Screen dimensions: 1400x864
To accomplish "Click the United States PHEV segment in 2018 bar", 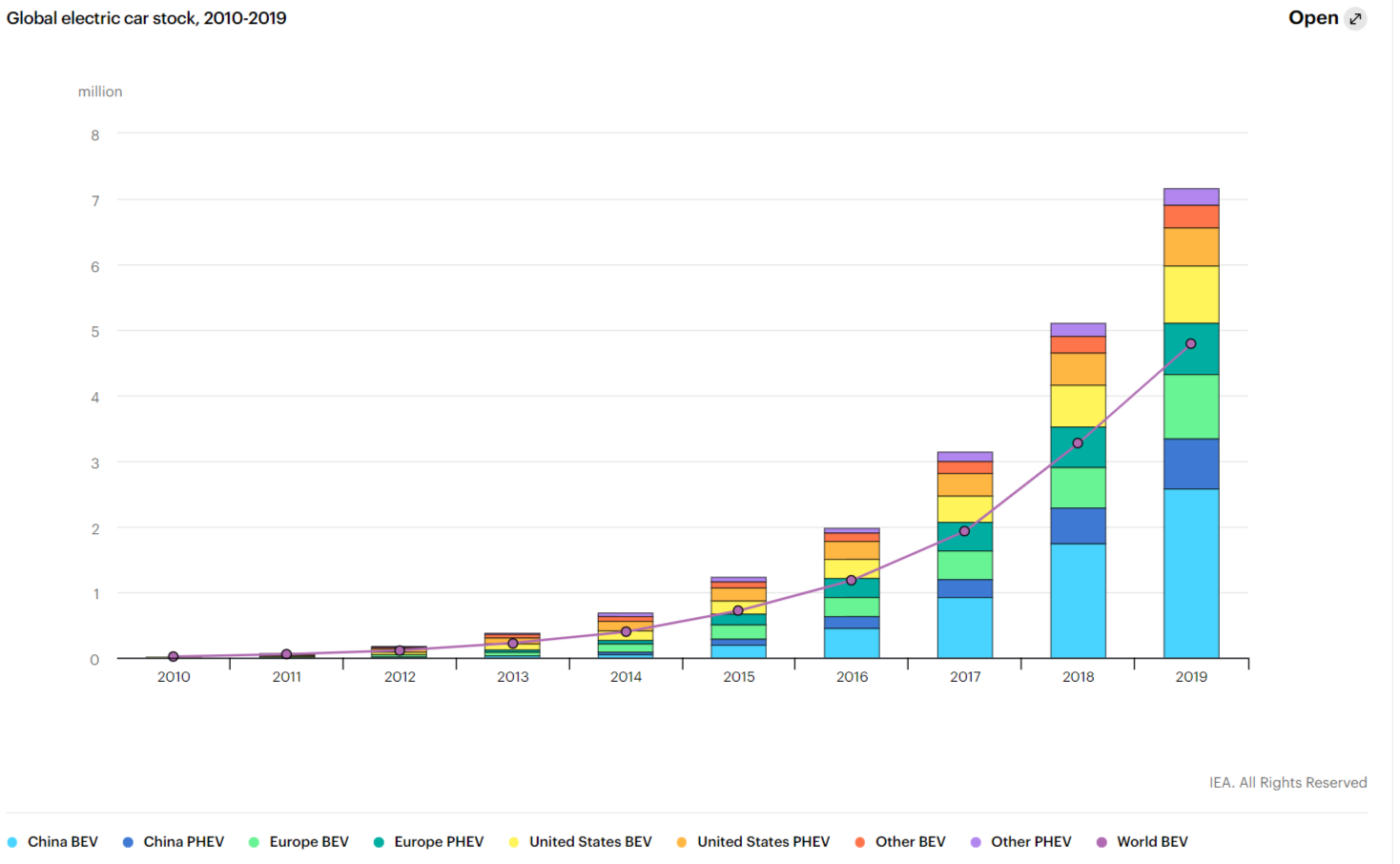I will click(1079, 369).
